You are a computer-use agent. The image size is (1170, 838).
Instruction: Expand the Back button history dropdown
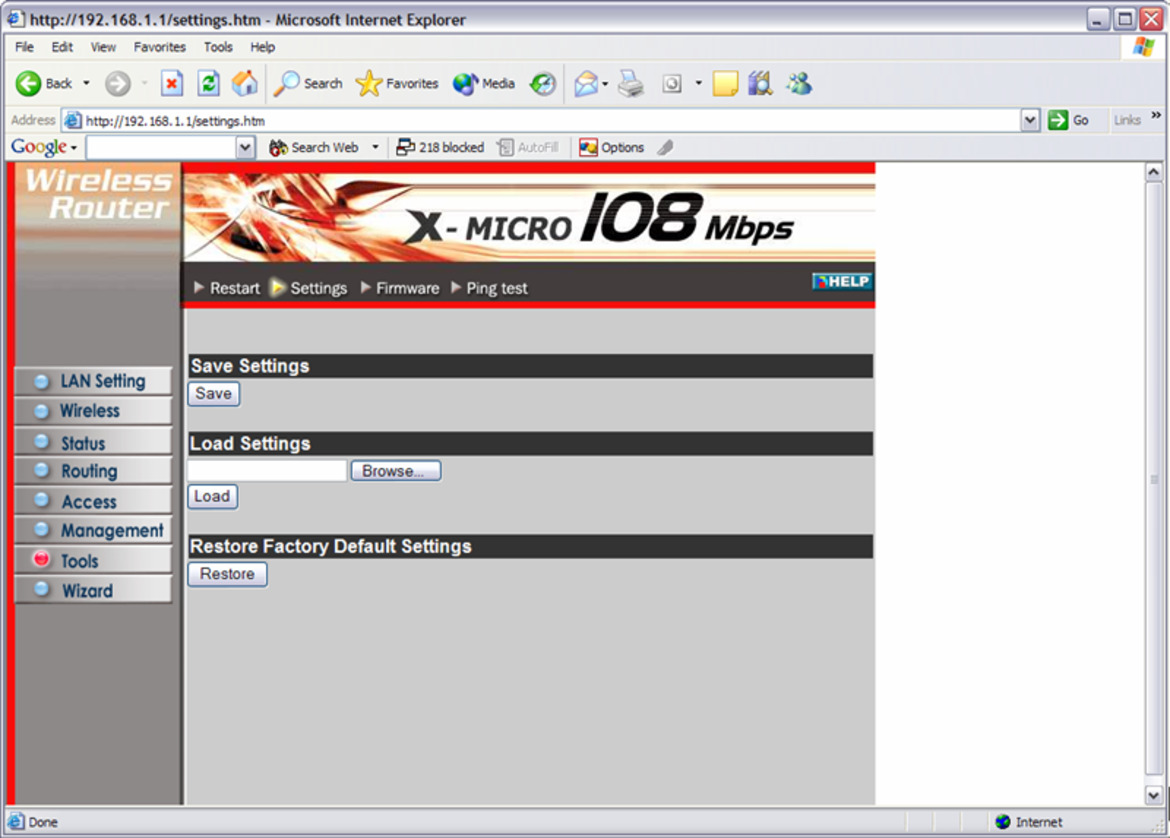pyautogui.click(x=87, y=83)
